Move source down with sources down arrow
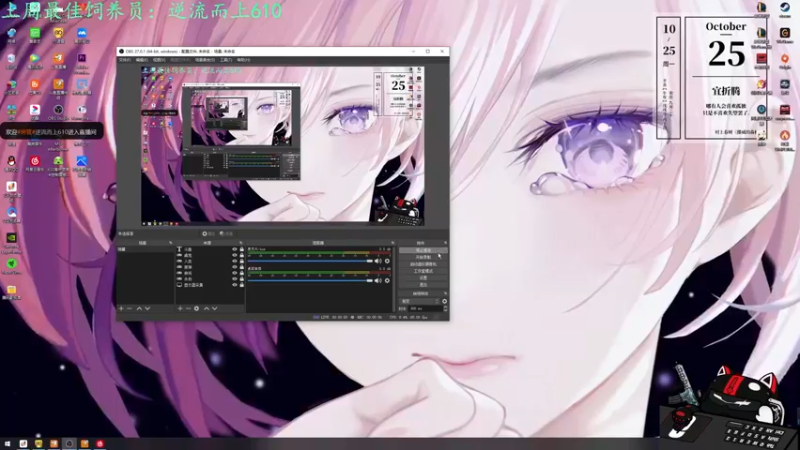 [215, 309]
